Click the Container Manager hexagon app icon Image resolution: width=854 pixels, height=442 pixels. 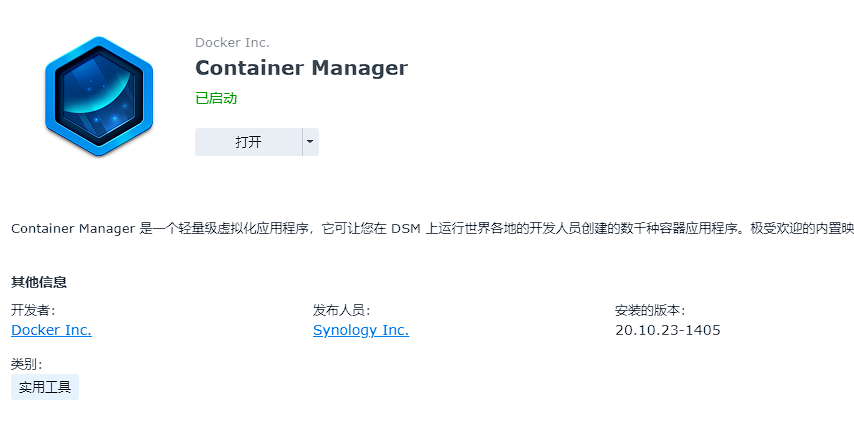click(98, 96)
